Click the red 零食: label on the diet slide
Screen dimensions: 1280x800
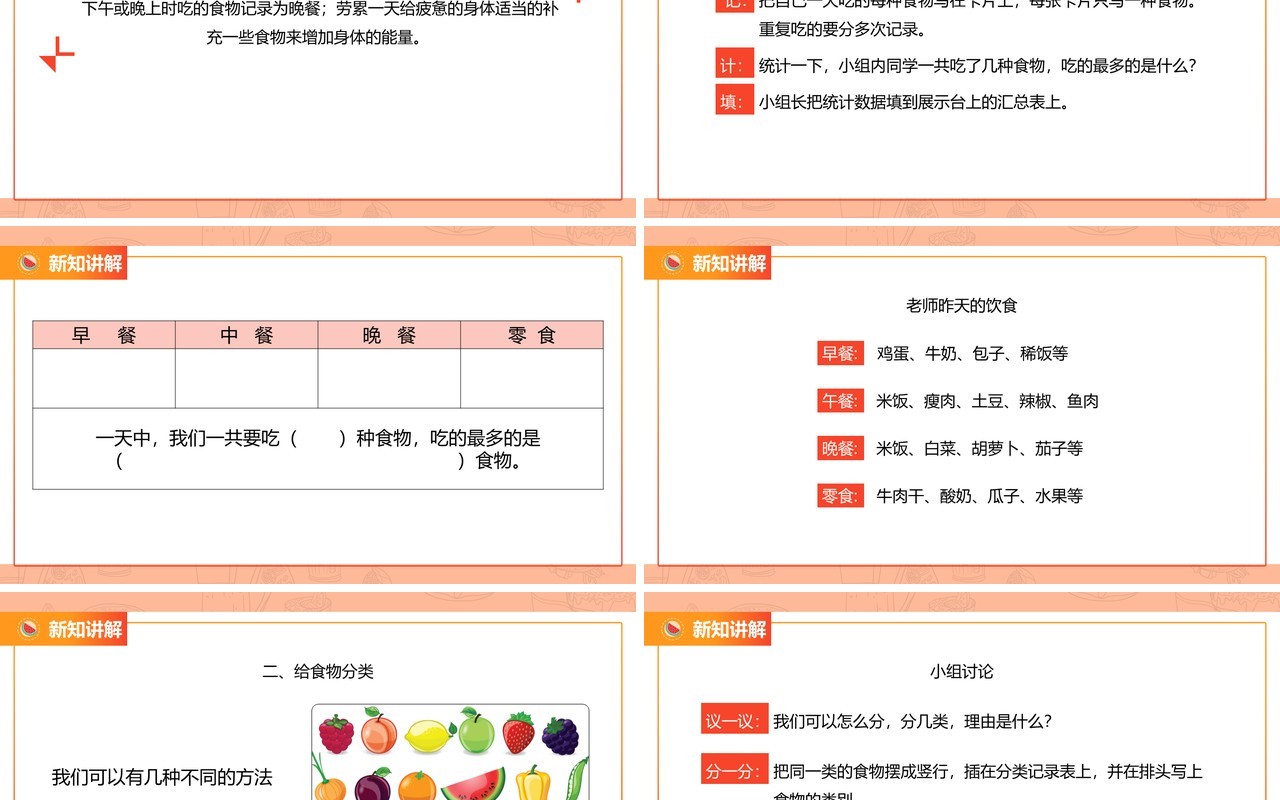click(840, 495)
